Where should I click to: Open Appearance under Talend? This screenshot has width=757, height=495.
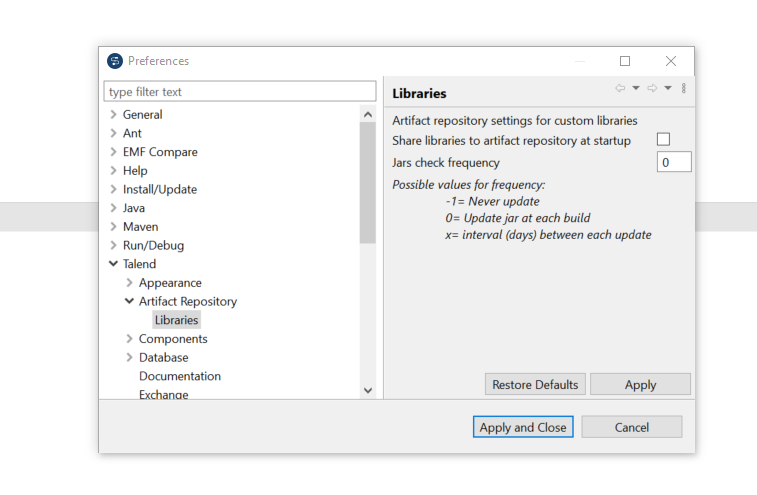pyautogui.click(x=170, y=283)
